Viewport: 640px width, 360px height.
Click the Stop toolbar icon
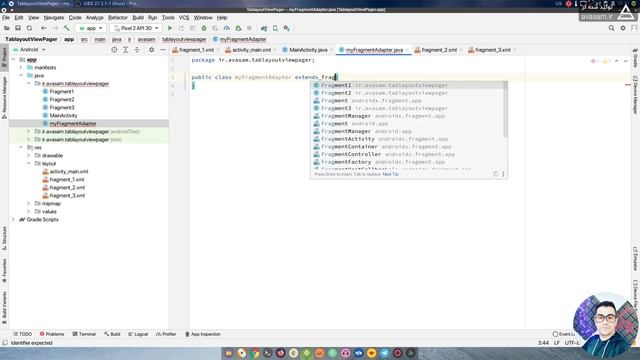(249, 28)
